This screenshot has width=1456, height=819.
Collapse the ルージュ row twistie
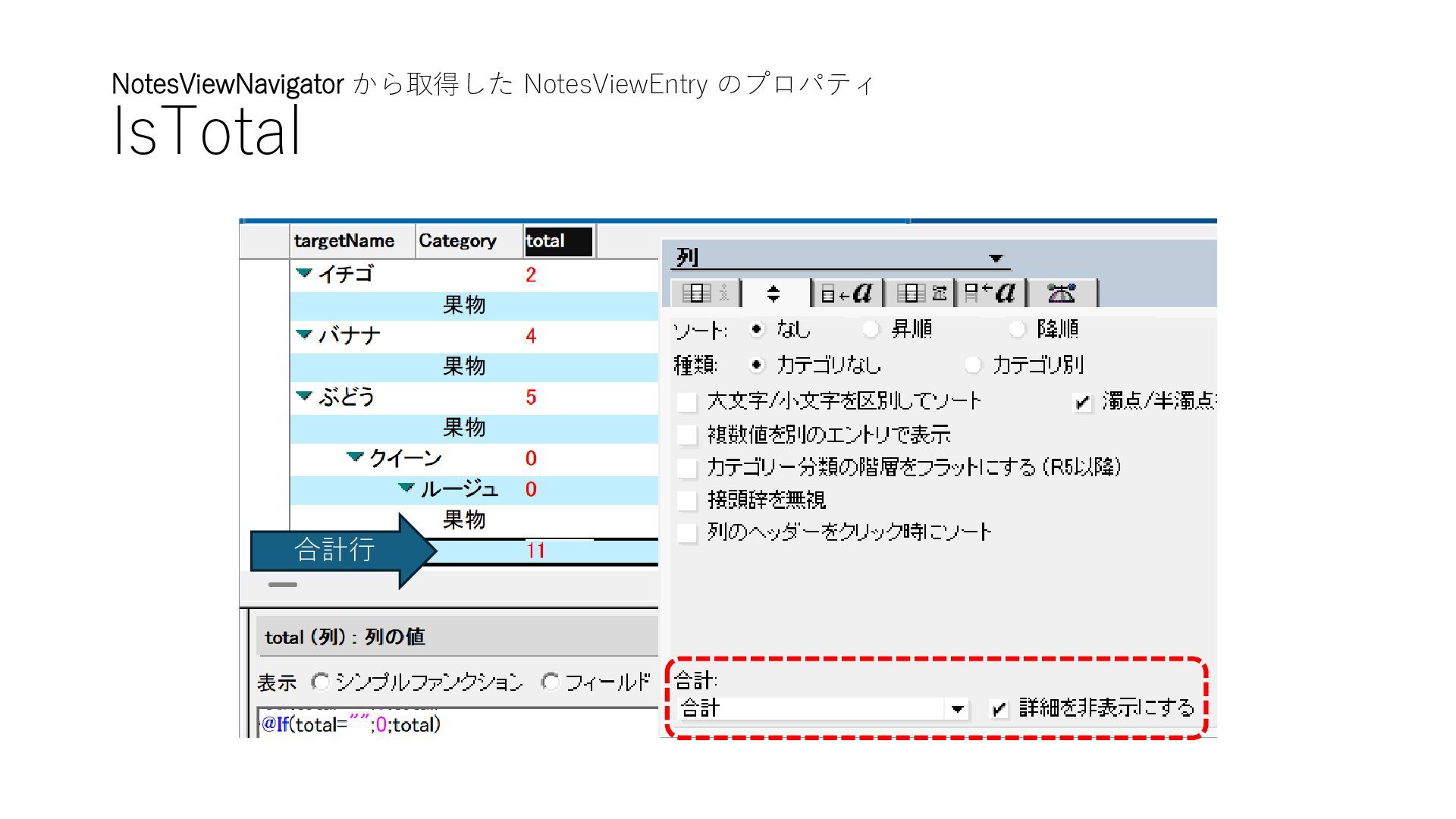point(406,488)
